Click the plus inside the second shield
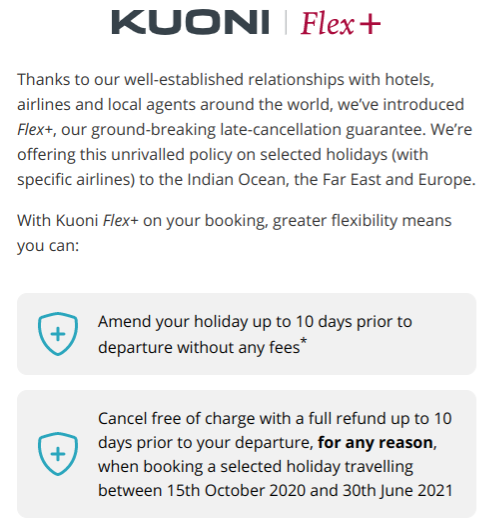 point(58,454)
